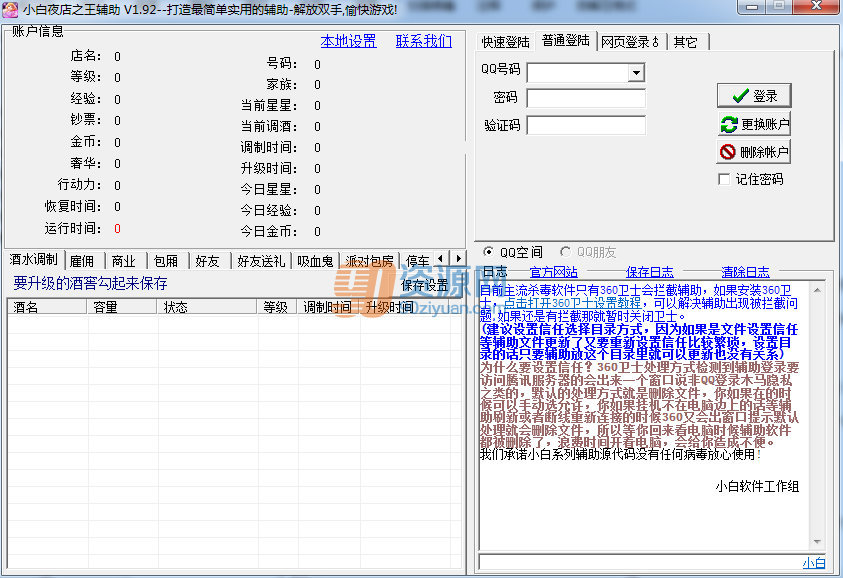
Task: Open the 点击打开360卫士设置教程 link
Action: pyautogui.click(x=572, y=303)
